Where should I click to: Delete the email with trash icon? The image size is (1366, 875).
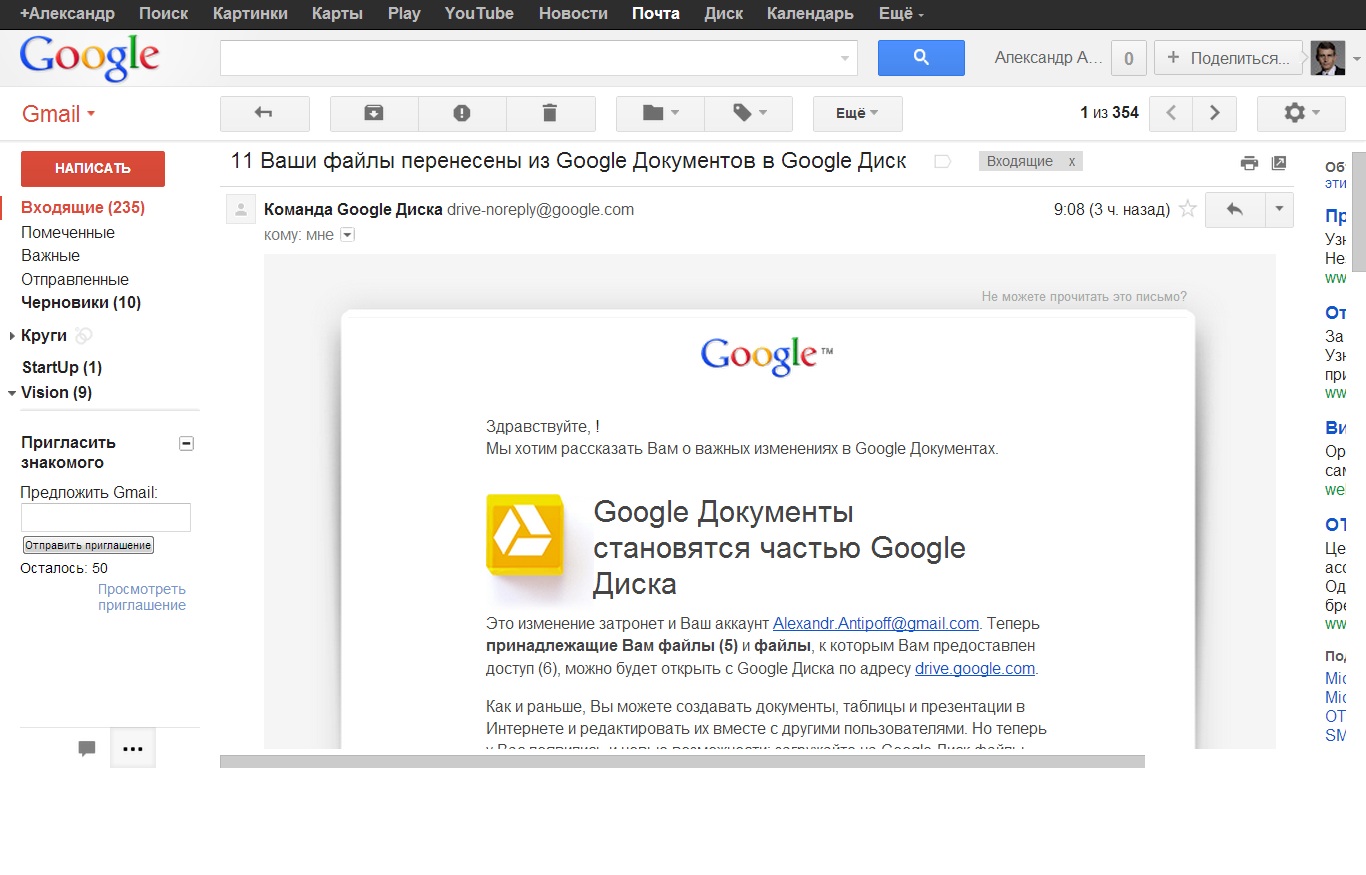550,114
